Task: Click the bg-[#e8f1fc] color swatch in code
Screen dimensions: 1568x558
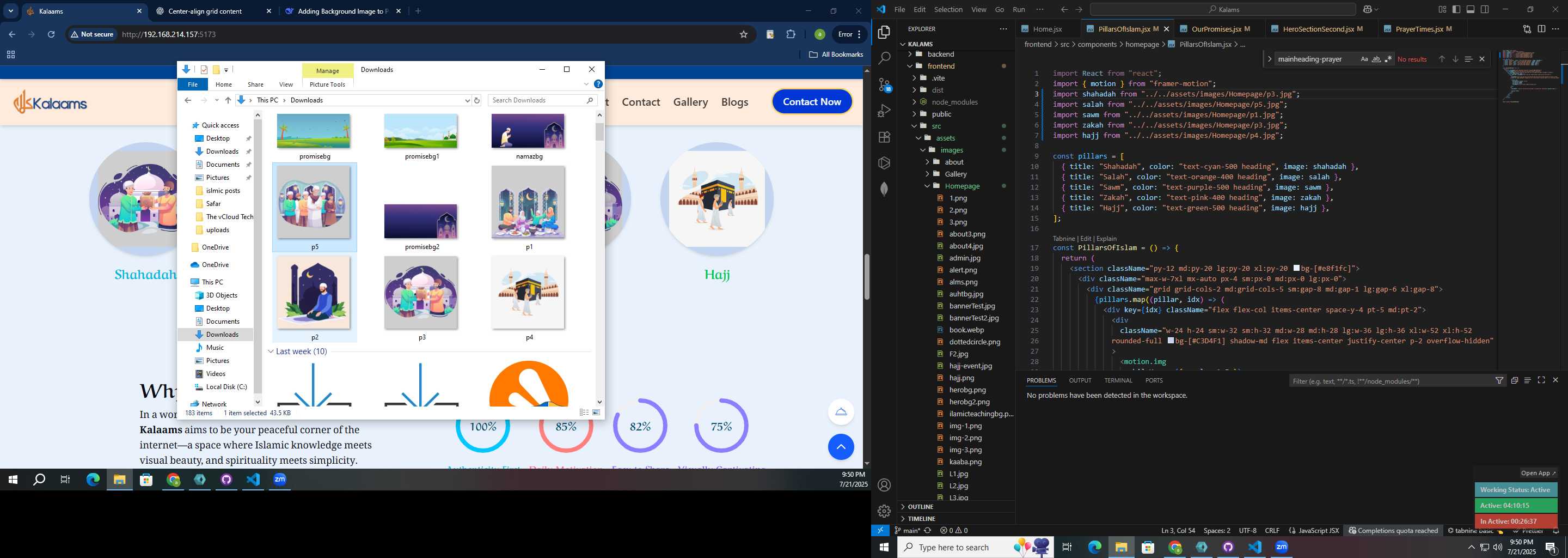Action: click(x=1296, y=268)
